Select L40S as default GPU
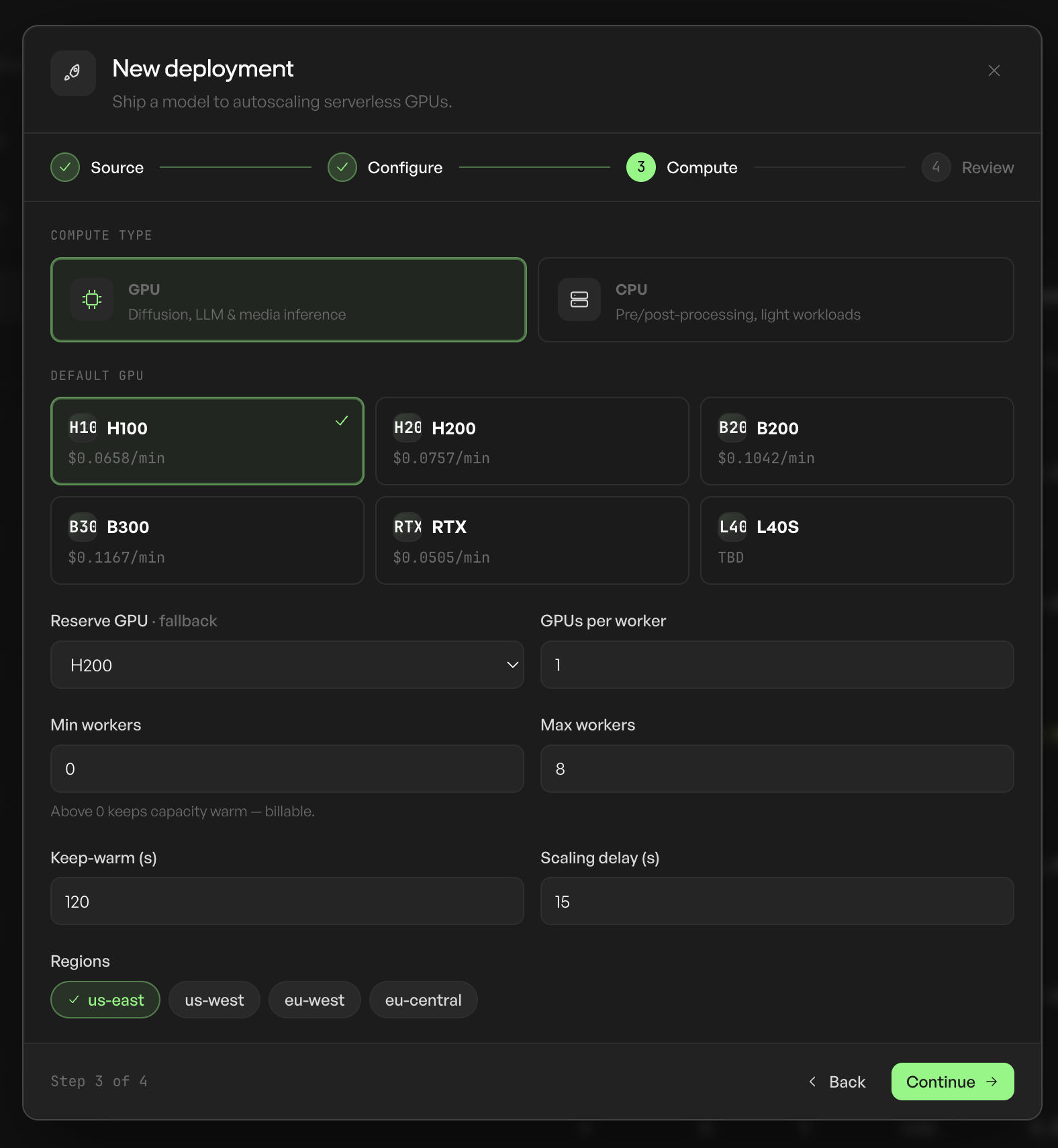Image resolution: width=1058 pixels, height=1148 pixels. click(x=857, y=540)
